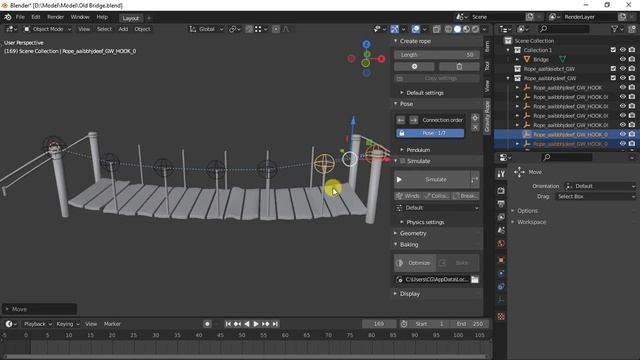Click the folder icon beside bake path
640x360 pixels.
[475, 280]
